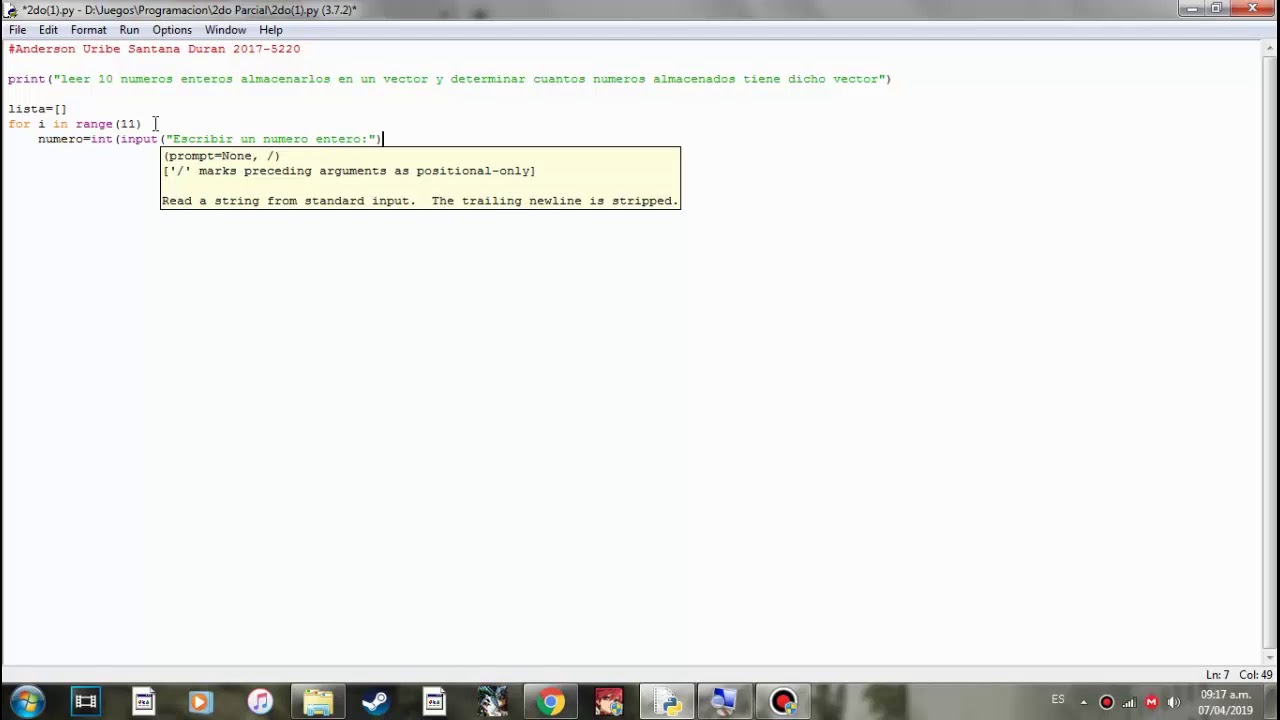Screen dimensions: 1280x720
Task: Click the scrollbar up arrow in the editor
Action: (1271, 47)
